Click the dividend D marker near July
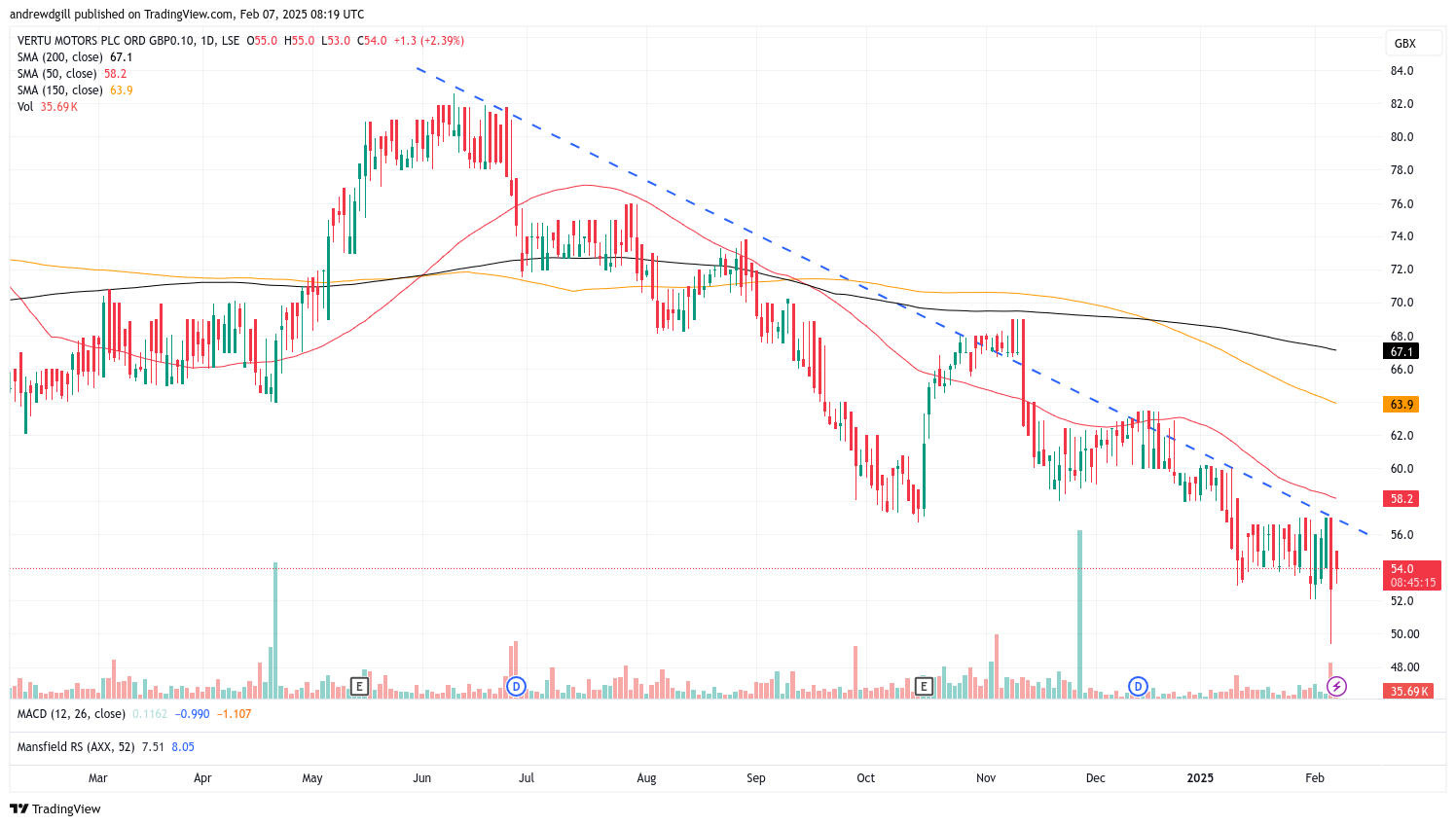1456x826 pixels. coord(517,686)
